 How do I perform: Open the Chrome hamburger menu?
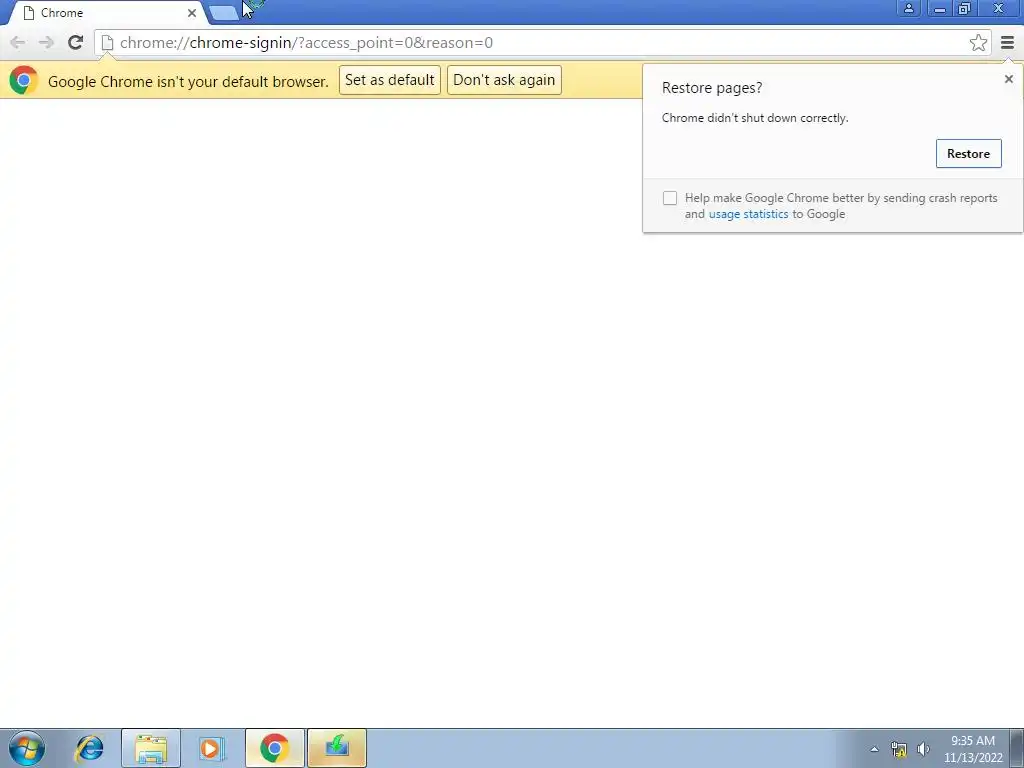[1007, 43]
